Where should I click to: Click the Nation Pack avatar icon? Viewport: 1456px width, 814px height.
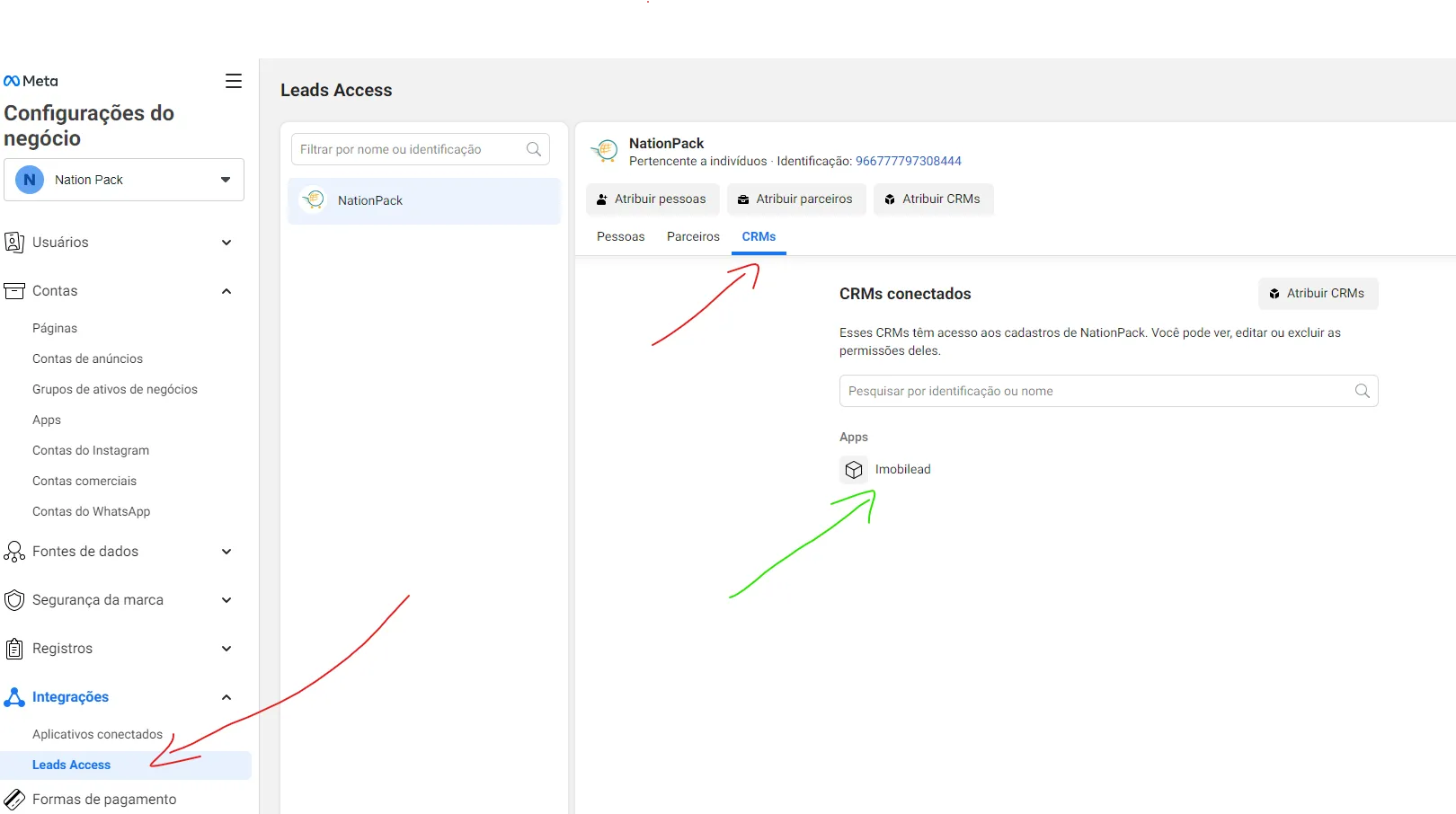pyautogui.click(x=30, y=180)
